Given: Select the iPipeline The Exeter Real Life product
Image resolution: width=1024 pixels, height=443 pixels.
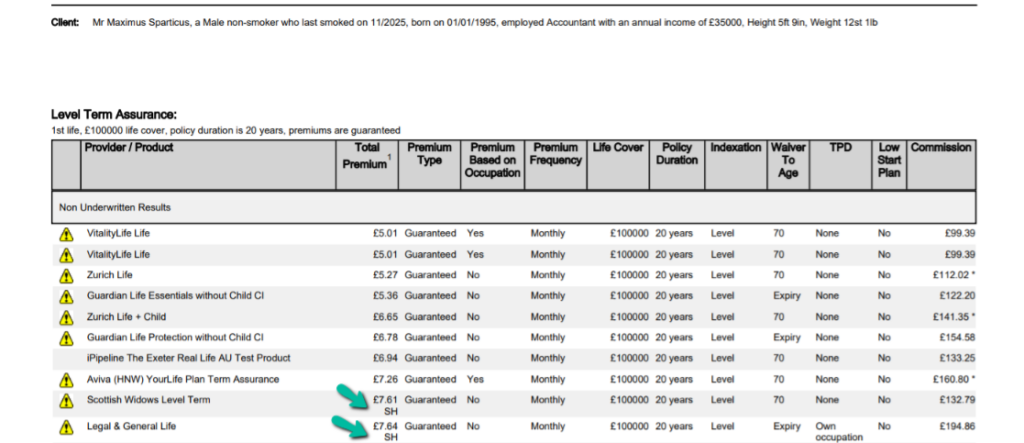Looking at the screenshot, I should tap(189, 358).
